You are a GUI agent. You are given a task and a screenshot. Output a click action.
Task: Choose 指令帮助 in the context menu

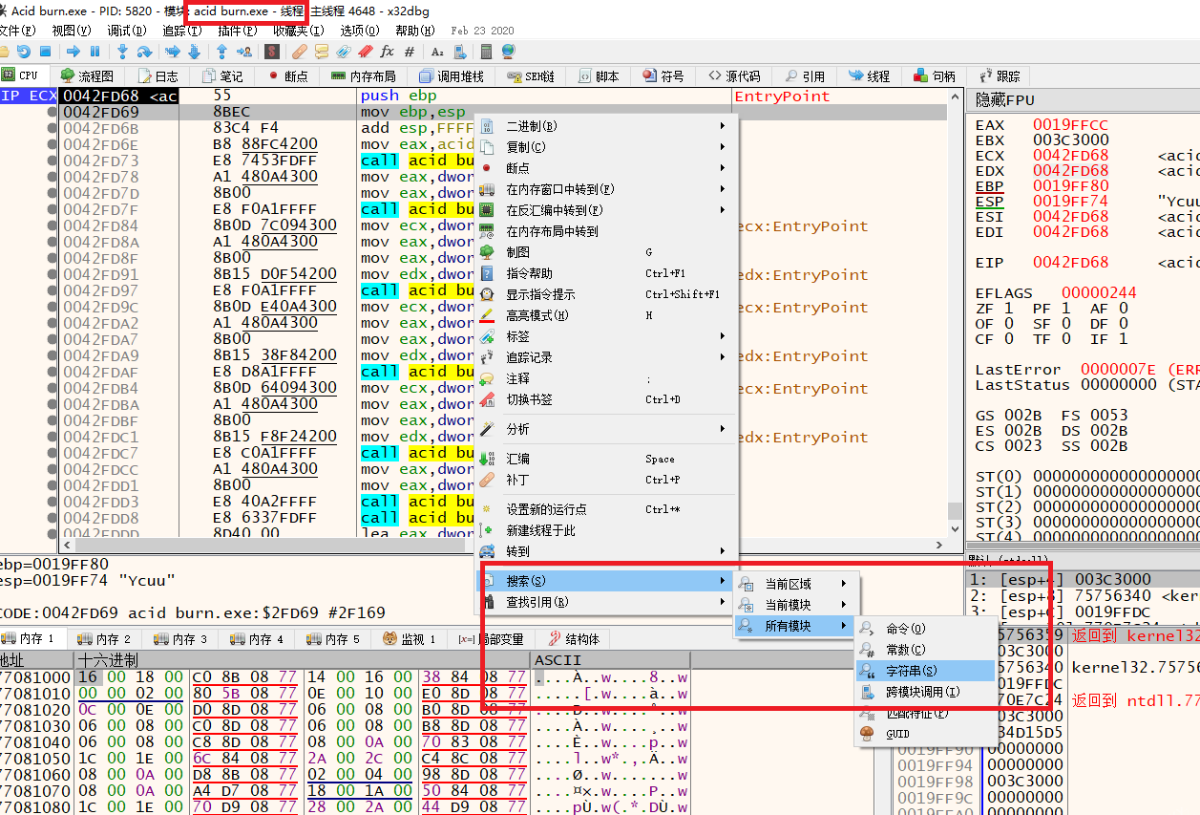[606, 273]
